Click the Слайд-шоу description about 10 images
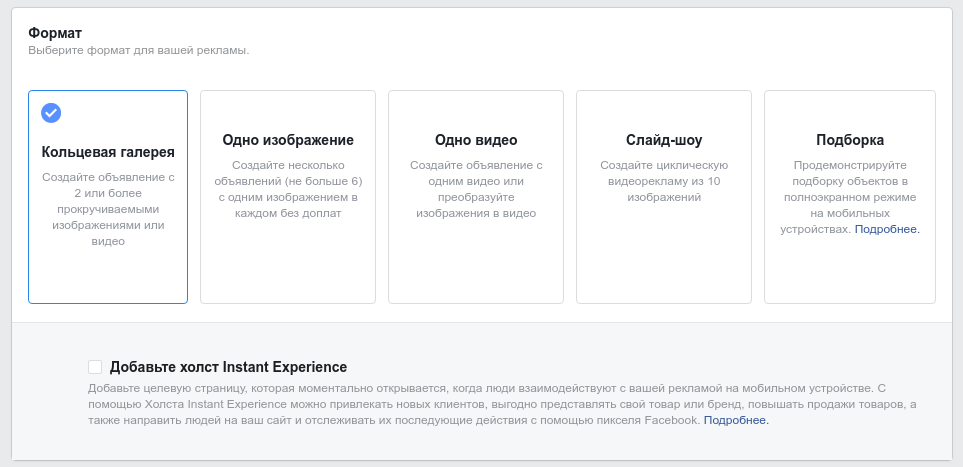 tap(664, 181)
